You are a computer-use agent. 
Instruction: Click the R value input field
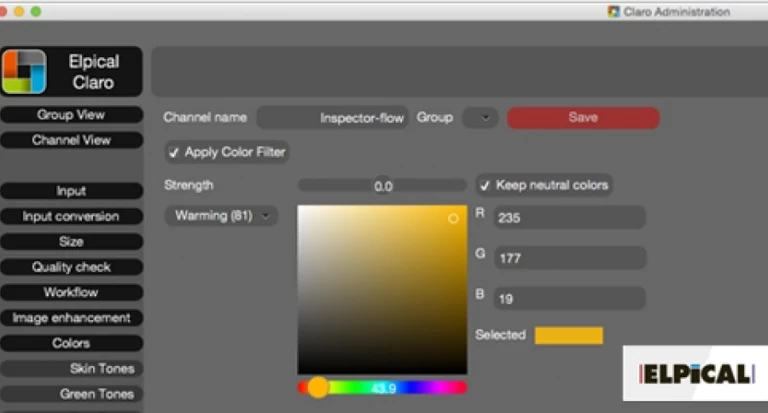(568, 217)
